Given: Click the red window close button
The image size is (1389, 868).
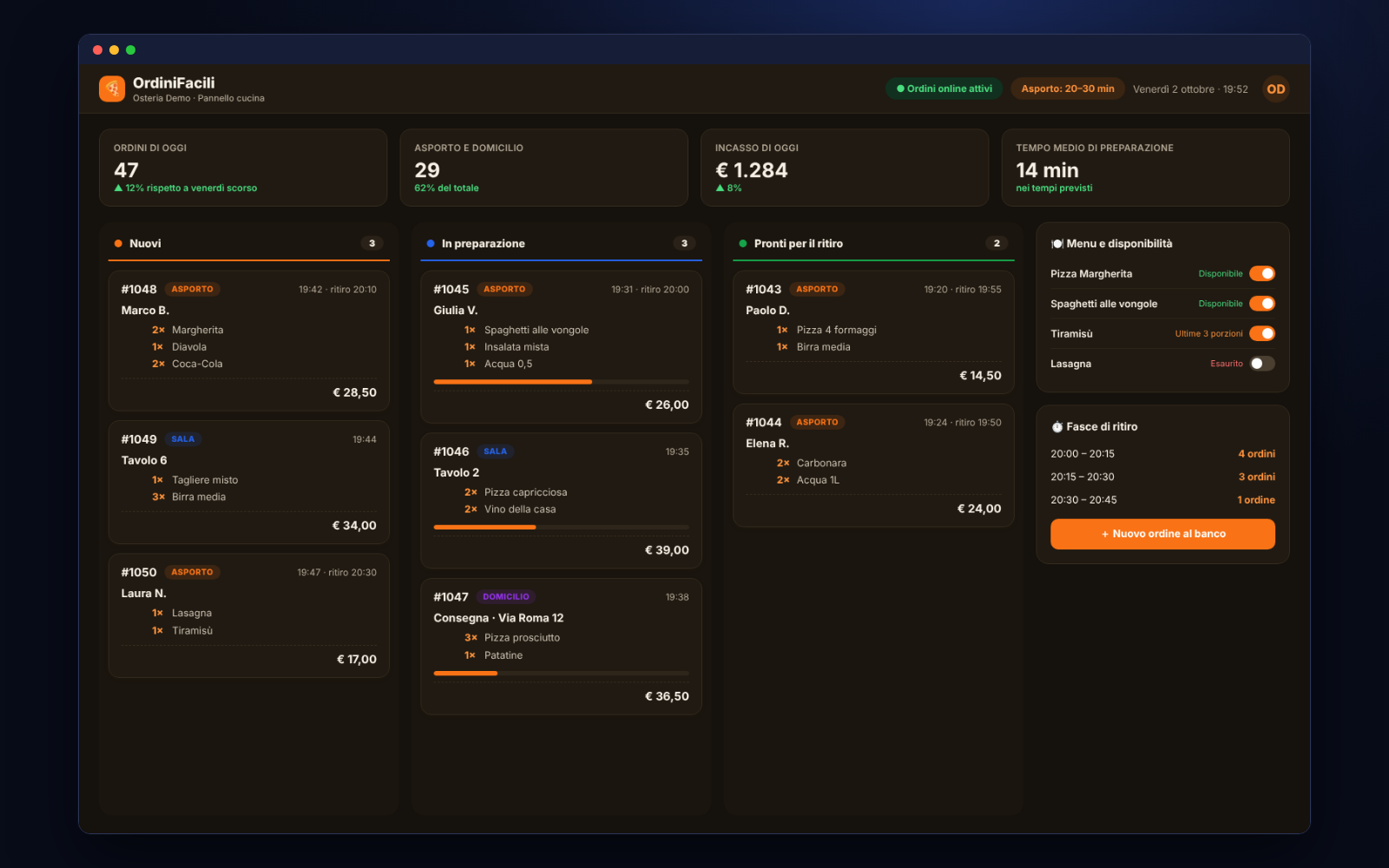Looking at the screenshot, I should [x=97, y=50].
